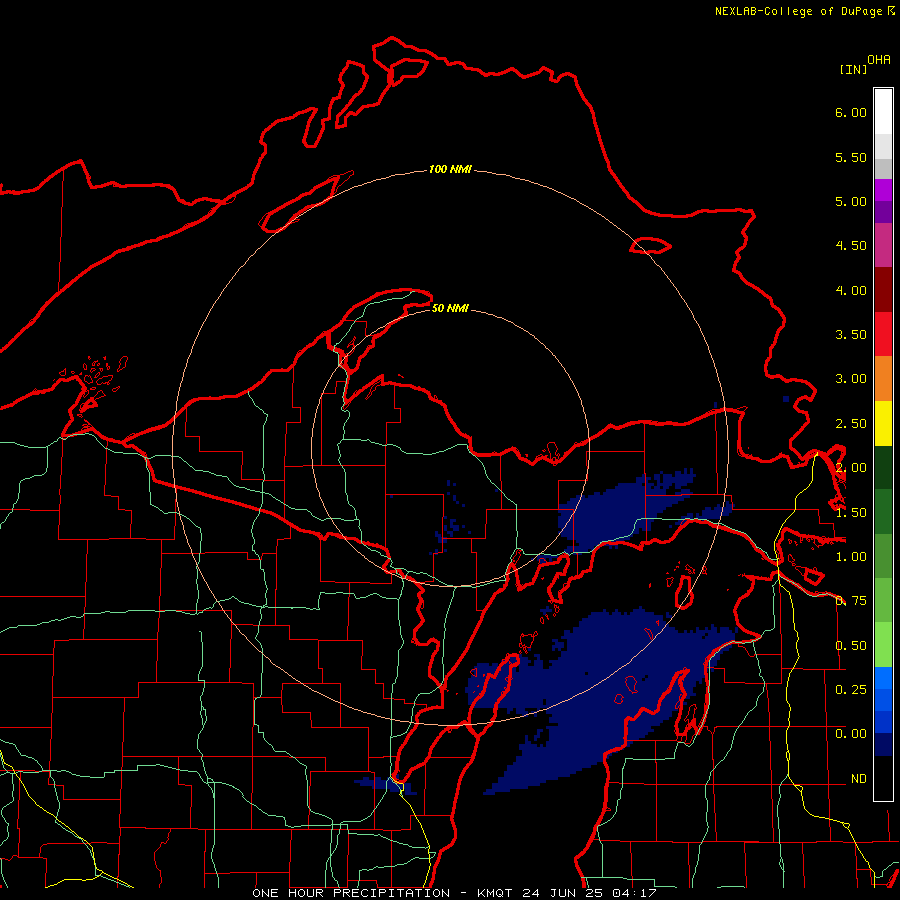Pick the dark red legend swatch beside 4.00
The height and width of the screenshot is (900, 900).
point(883,290)
